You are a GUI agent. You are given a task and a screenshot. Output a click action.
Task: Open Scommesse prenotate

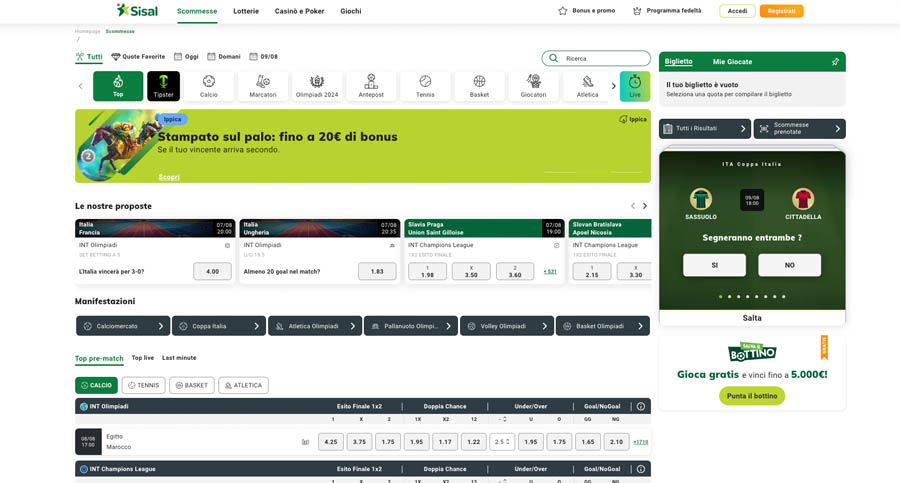800,129
